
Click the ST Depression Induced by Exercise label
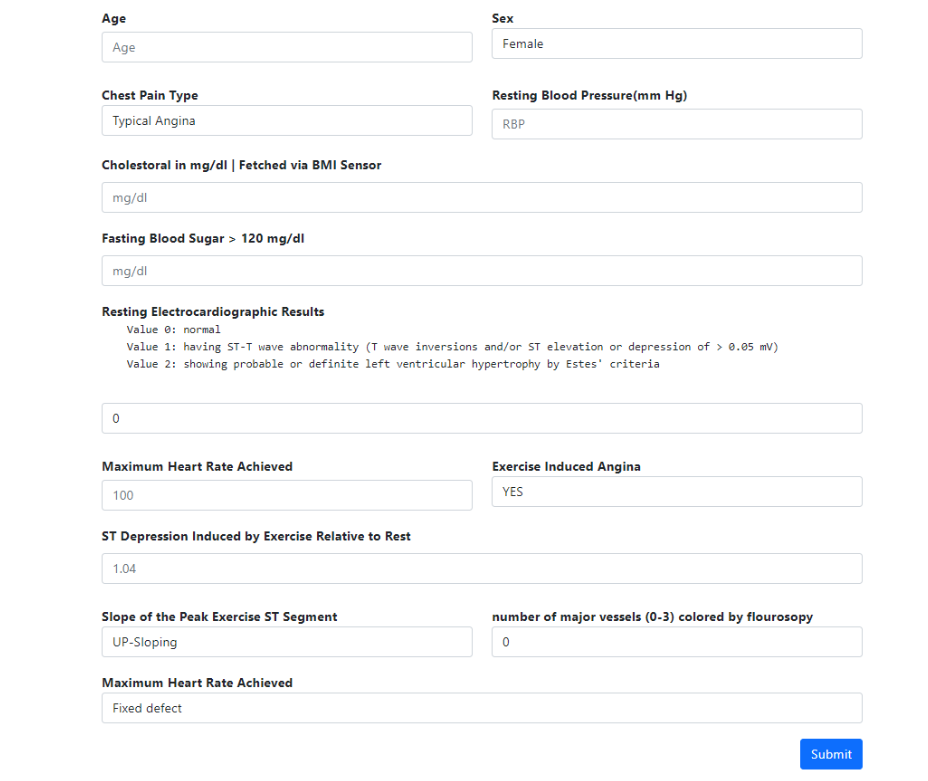(256, 536)
